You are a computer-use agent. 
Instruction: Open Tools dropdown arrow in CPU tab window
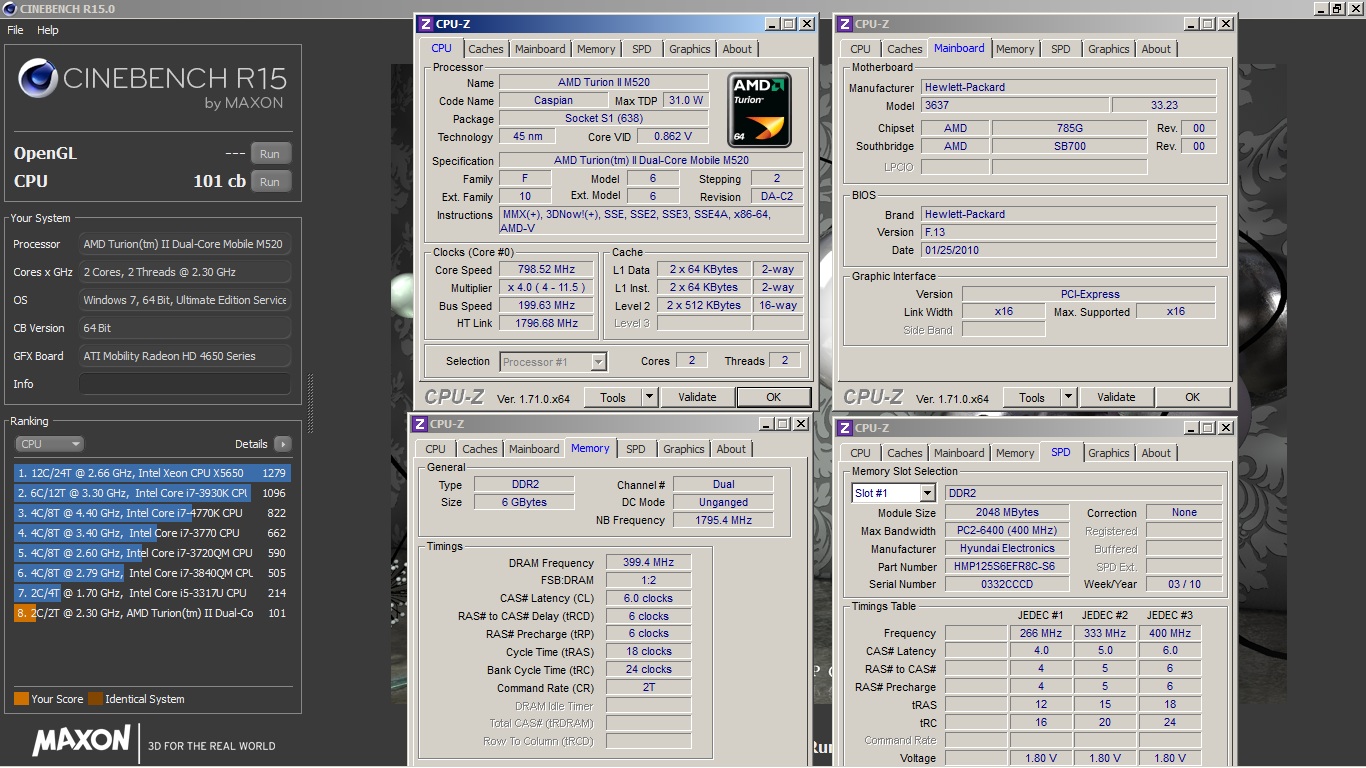[x=649, y=397]
